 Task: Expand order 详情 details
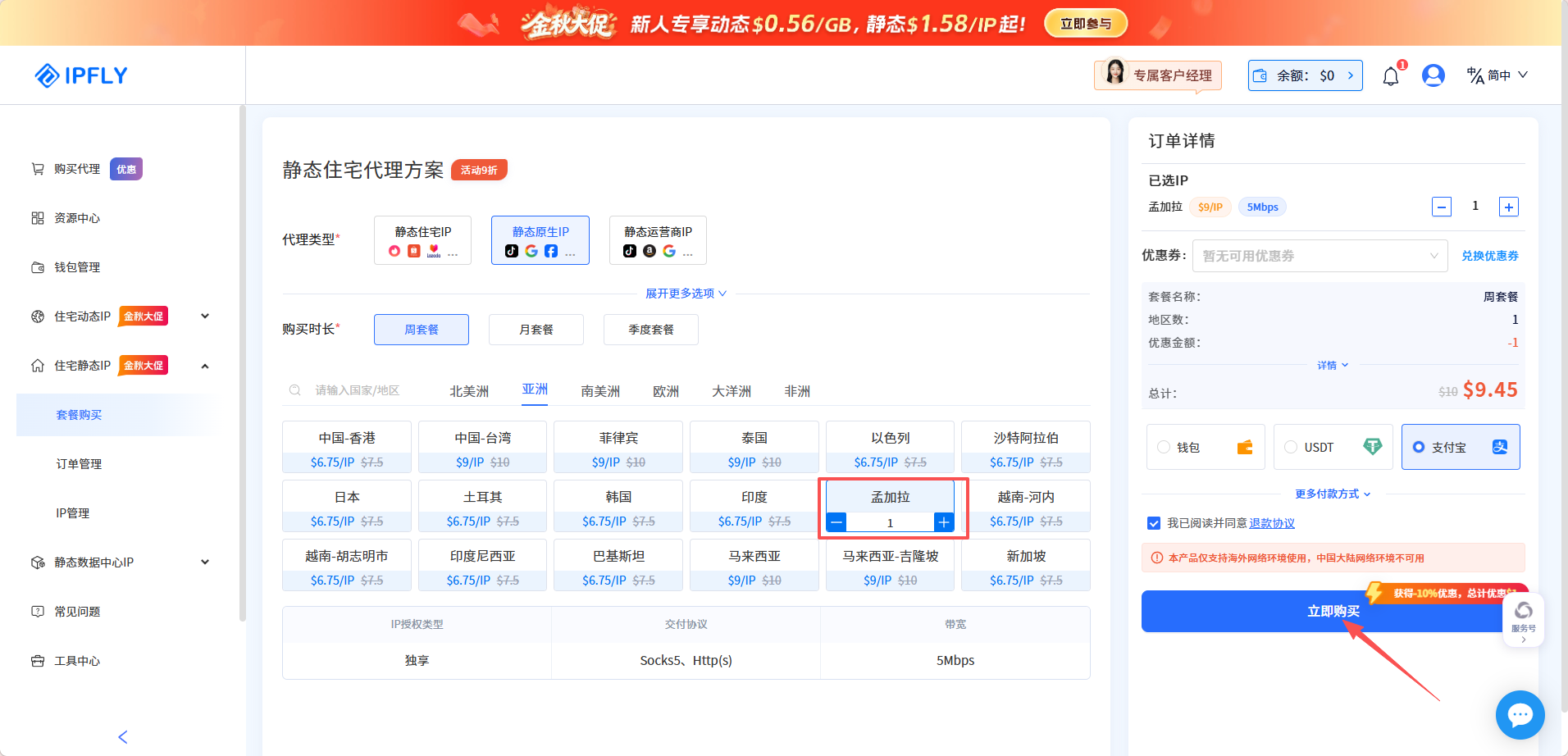point(1333,365)
